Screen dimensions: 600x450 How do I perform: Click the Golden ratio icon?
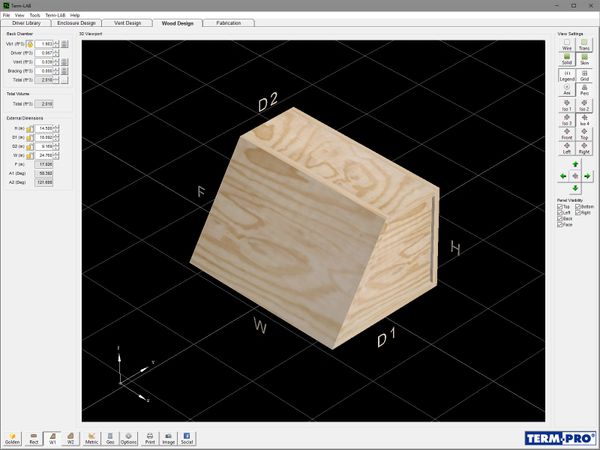click(x=13, y=437)
